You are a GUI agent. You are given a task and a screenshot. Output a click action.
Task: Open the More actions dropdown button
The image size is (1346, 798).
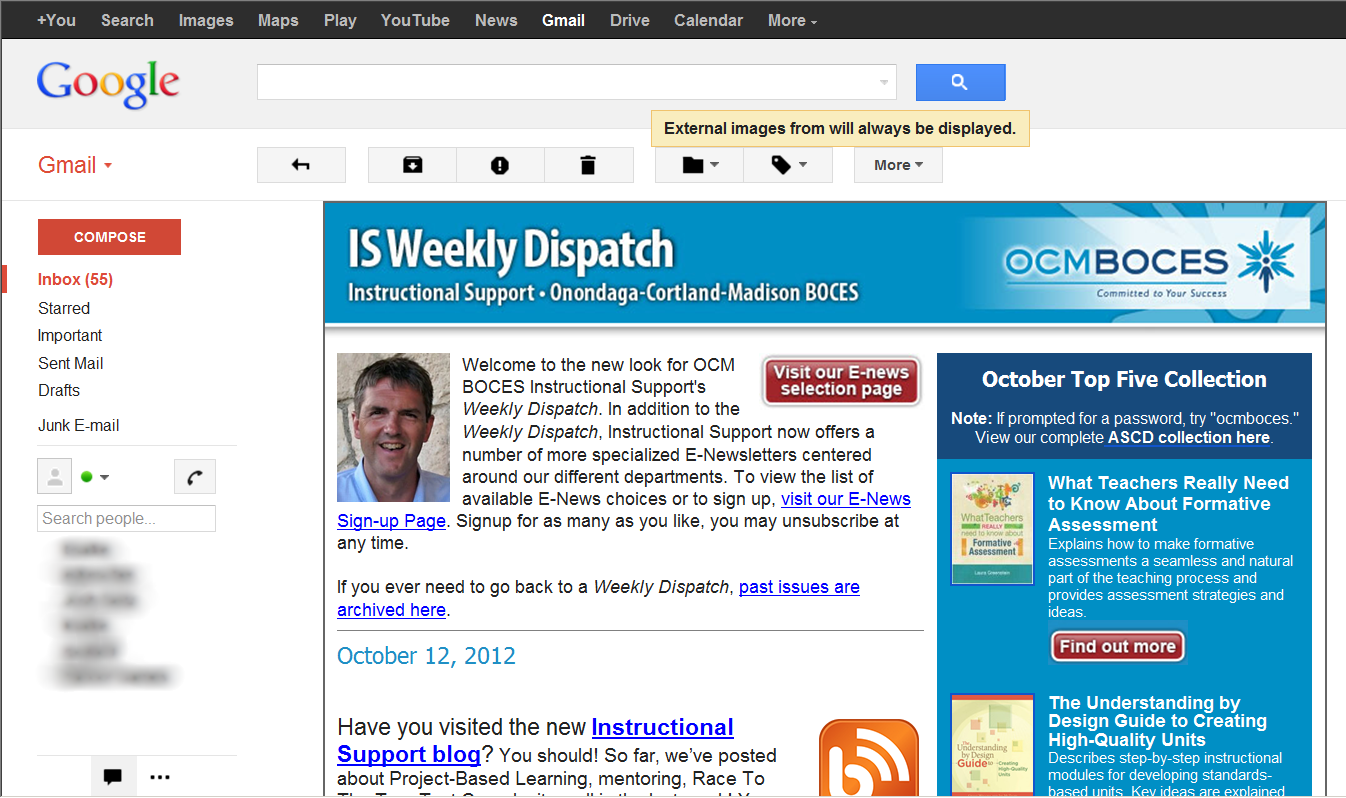(898, 165)
